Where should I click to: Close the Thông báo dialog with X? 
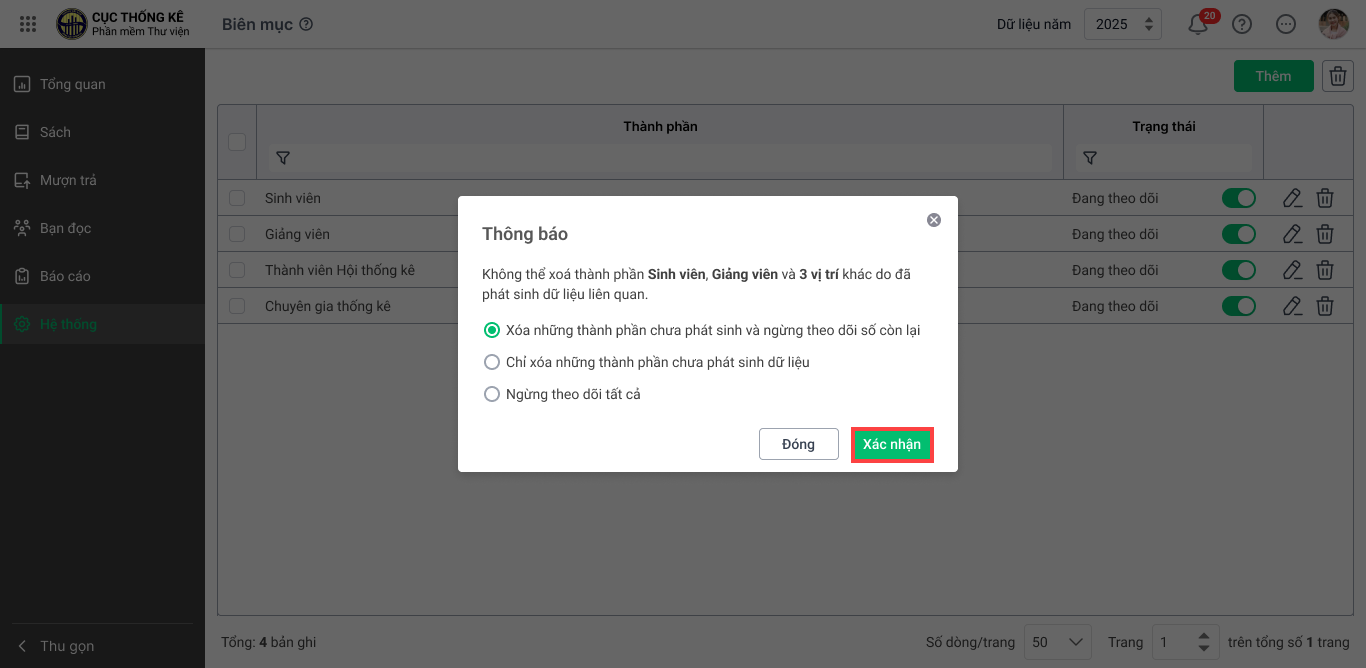[934, 220]
